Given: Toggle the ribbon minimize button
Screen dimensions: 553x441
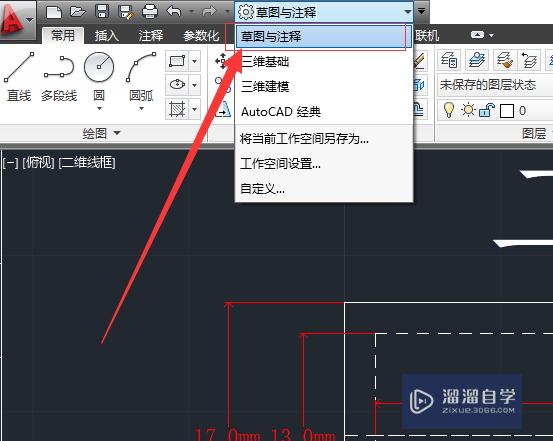Looking at the screenshot, I should 477,35.
